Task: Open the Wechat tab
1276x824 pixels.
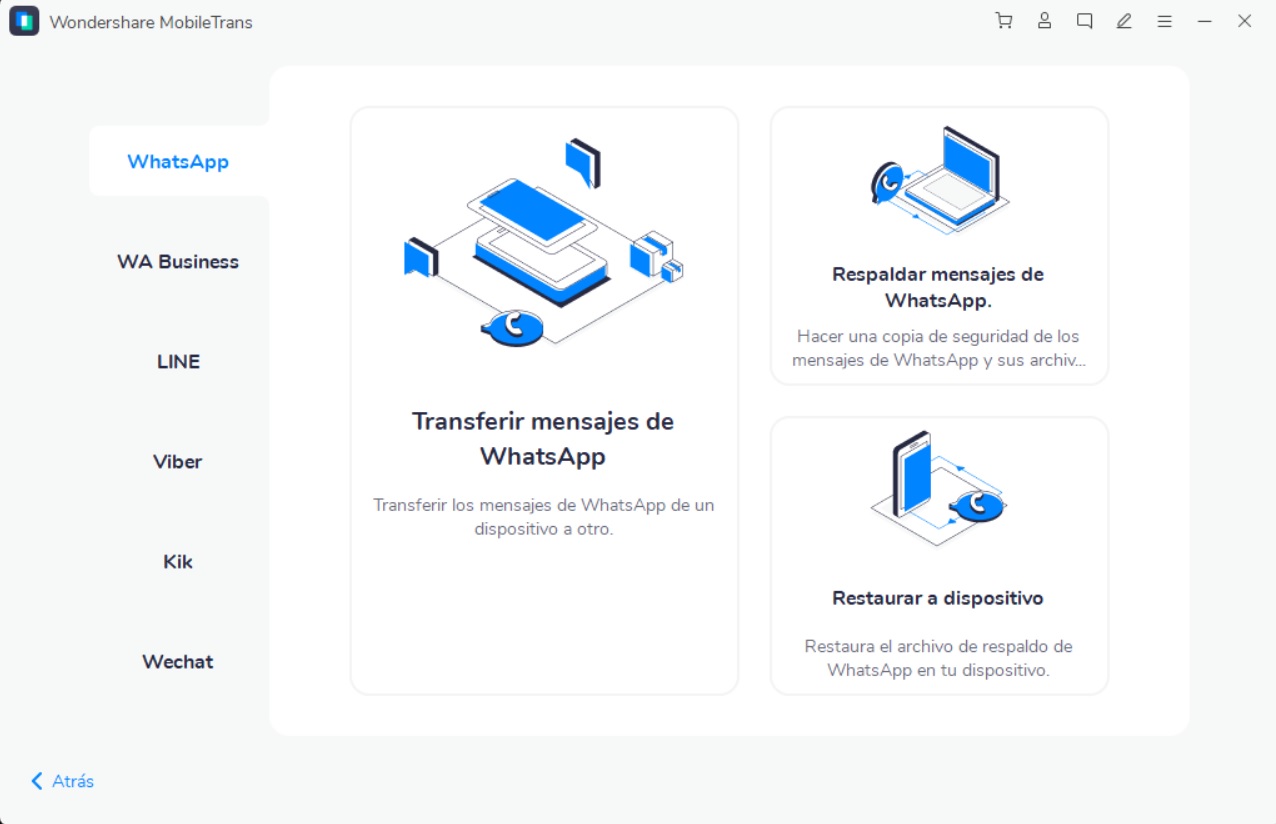Action: click(178, 661)
